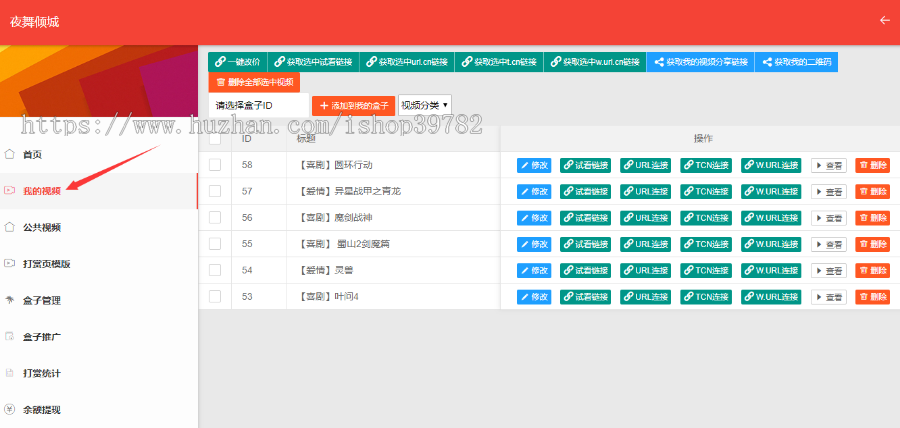Click the back arrow in red header
The width and height of the screenshot is (900, 428).
tap(883, 20)
